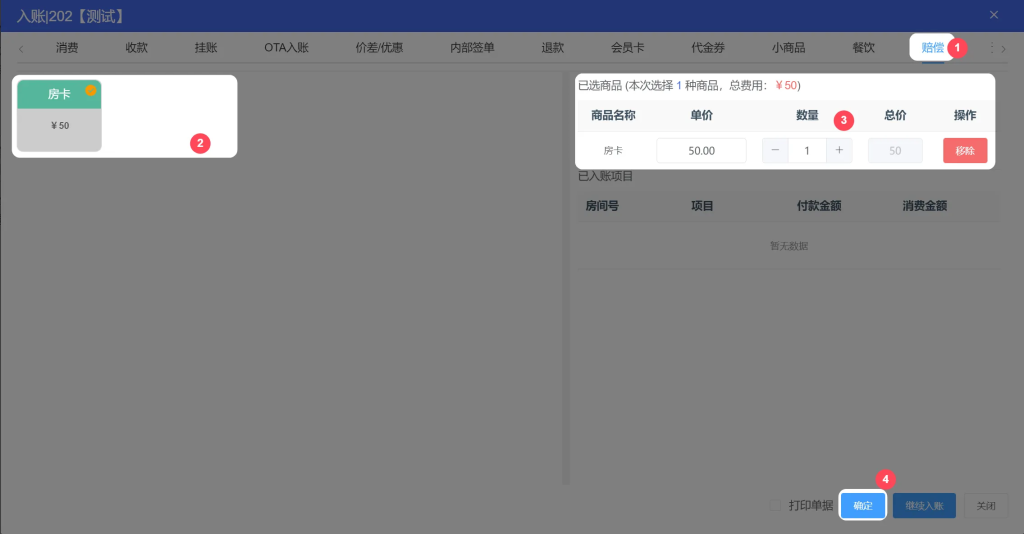Click the left arrow to scroll tabs
The image size is (1024, 534).
click(21, 48)
